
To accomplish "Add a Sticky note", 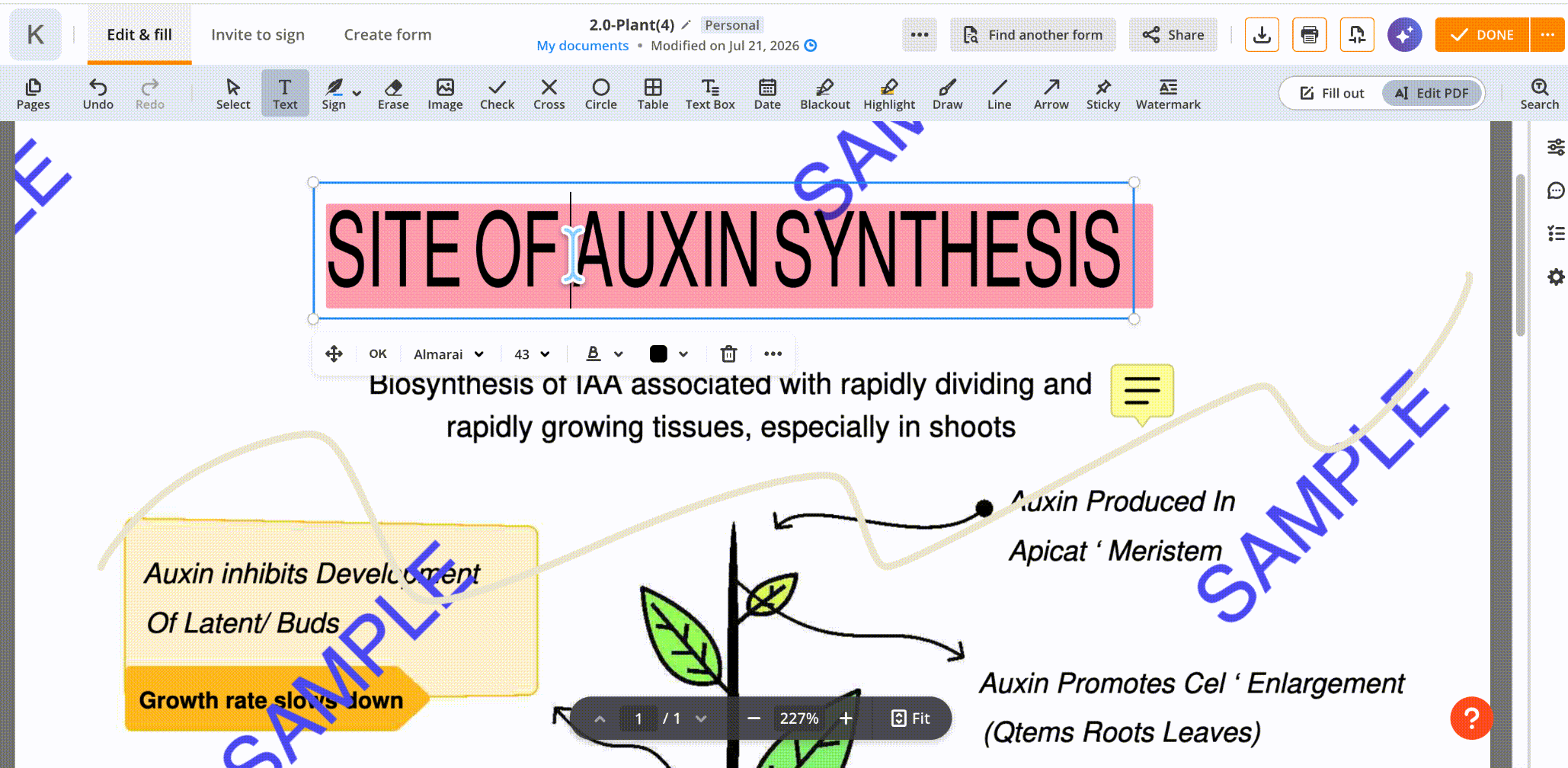I will point(1102,94).
